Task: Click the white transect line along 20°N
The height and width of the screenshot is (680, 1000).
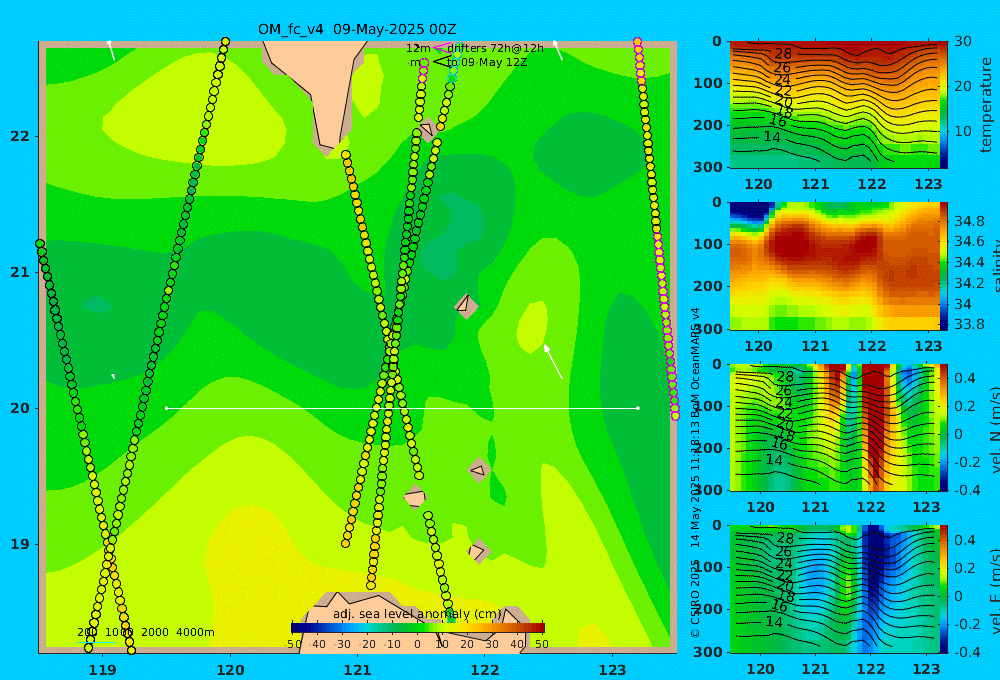Action: point(402,408)
